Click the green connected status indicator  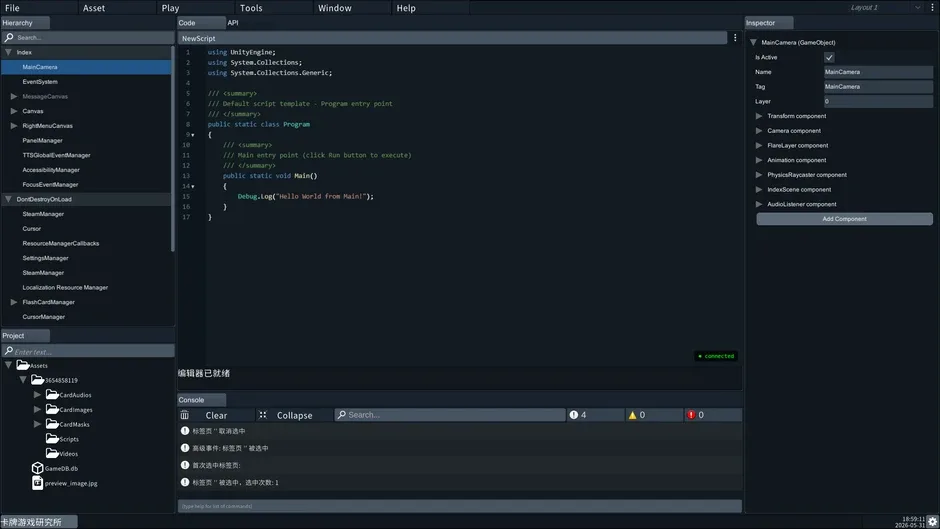point(716,356)
